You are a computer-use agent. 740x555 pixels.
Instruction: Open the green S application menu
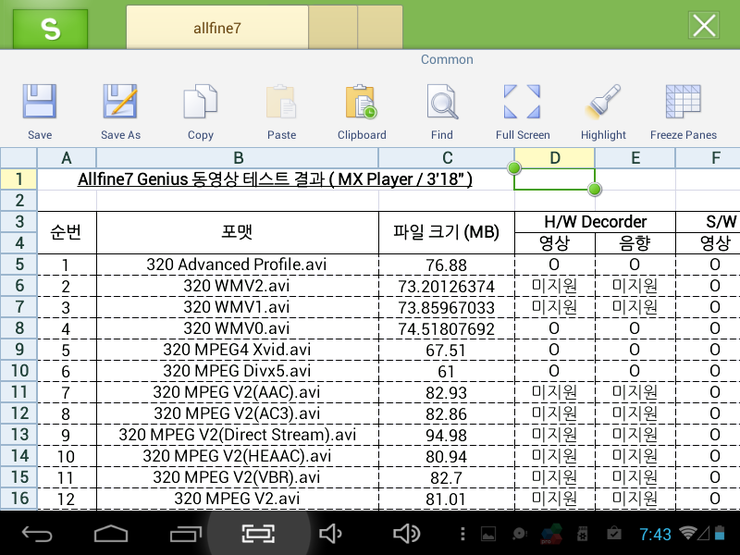point(50,29)
